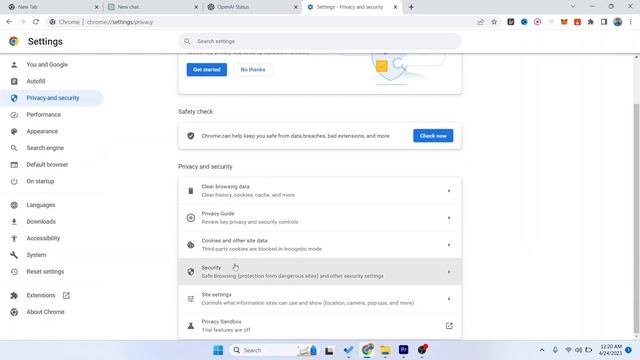The height and width of the screenshot is (360, 640).
Task: Share this page icon in address bar
Action: [x=480, y=22]
